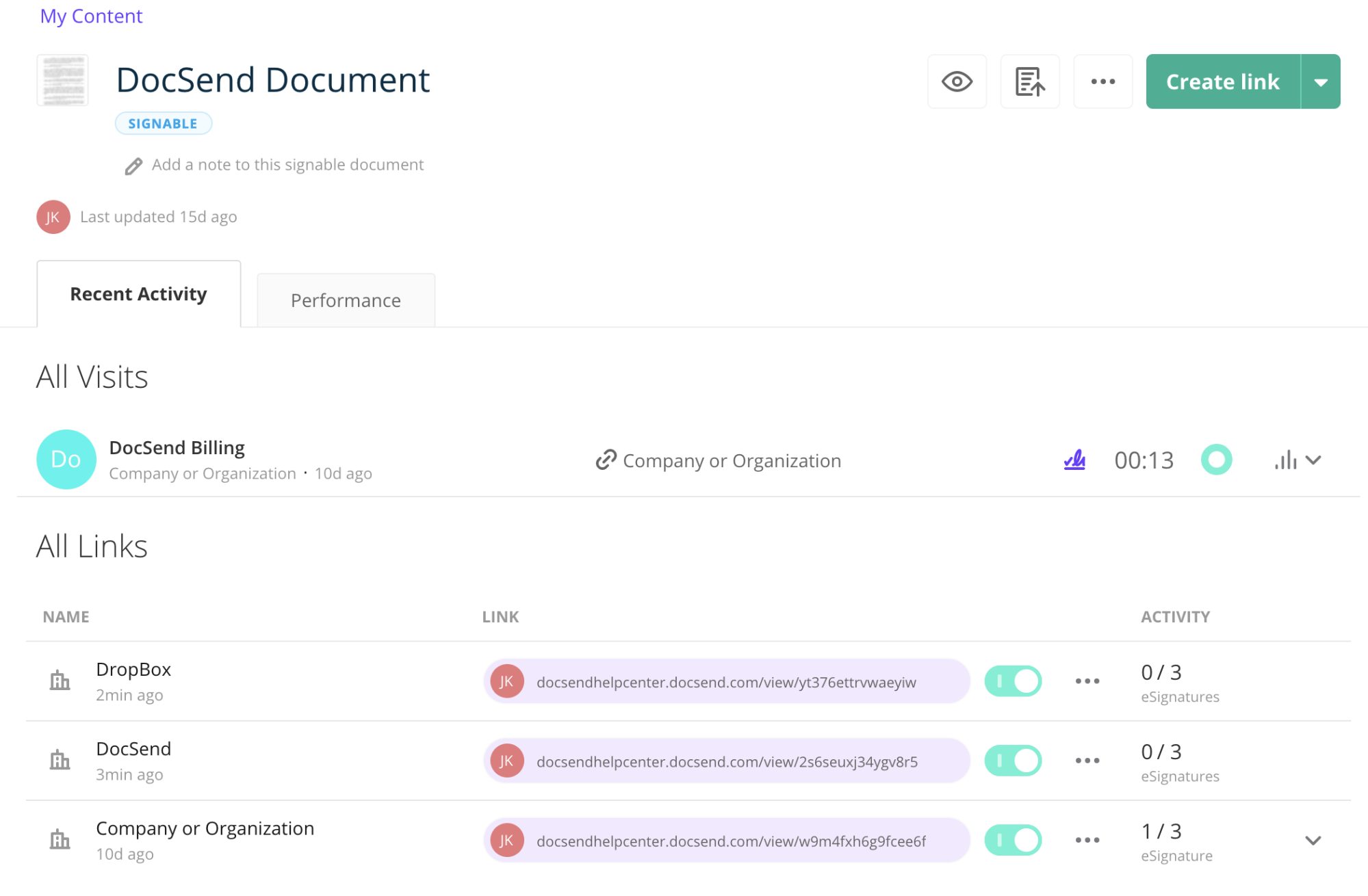1368x896 pixels.
Task: Add a note to this signable document
Action: tap(287, 165)
